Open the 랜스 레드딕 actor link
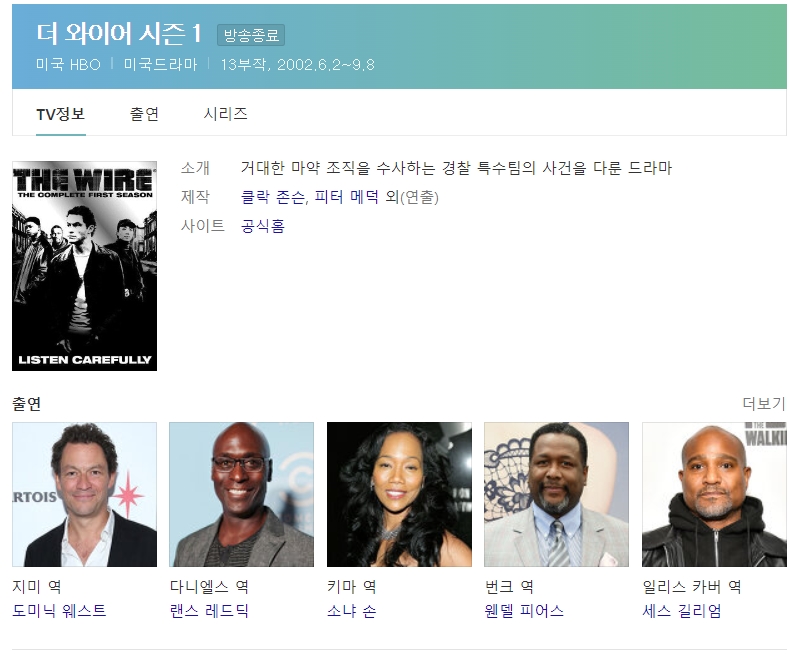 click(x=209, y=611)
